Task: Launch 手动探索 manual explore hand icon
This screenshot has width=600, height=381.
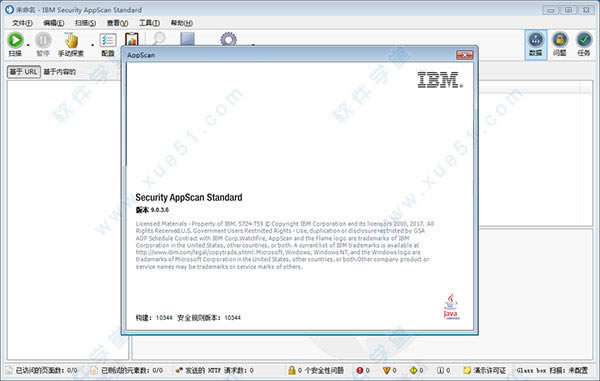Action: coord(71,40)
